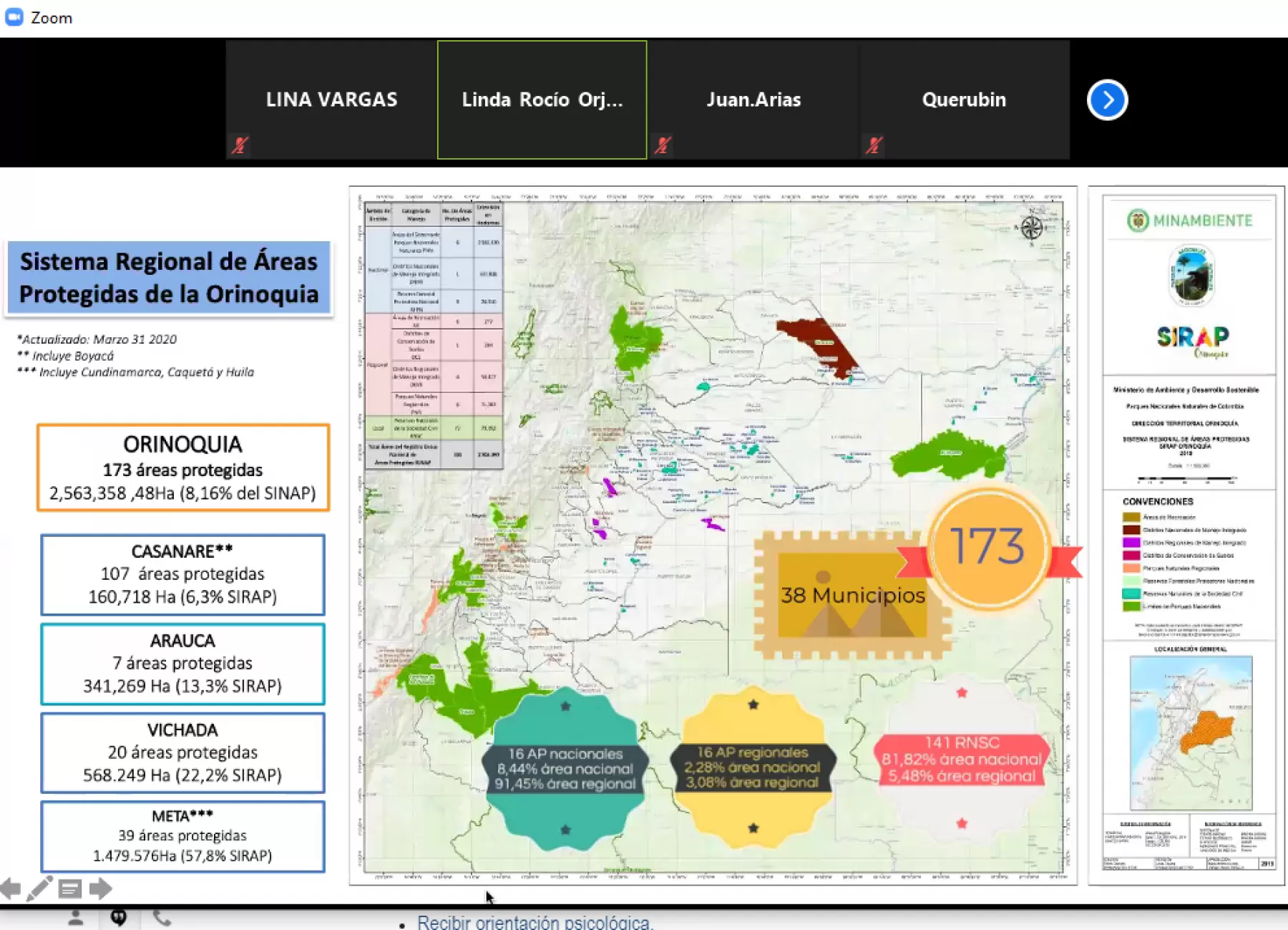Open 'Recibir orientación psicológica.' link
The image size is (1288, 930).
[x=535, y=922]
